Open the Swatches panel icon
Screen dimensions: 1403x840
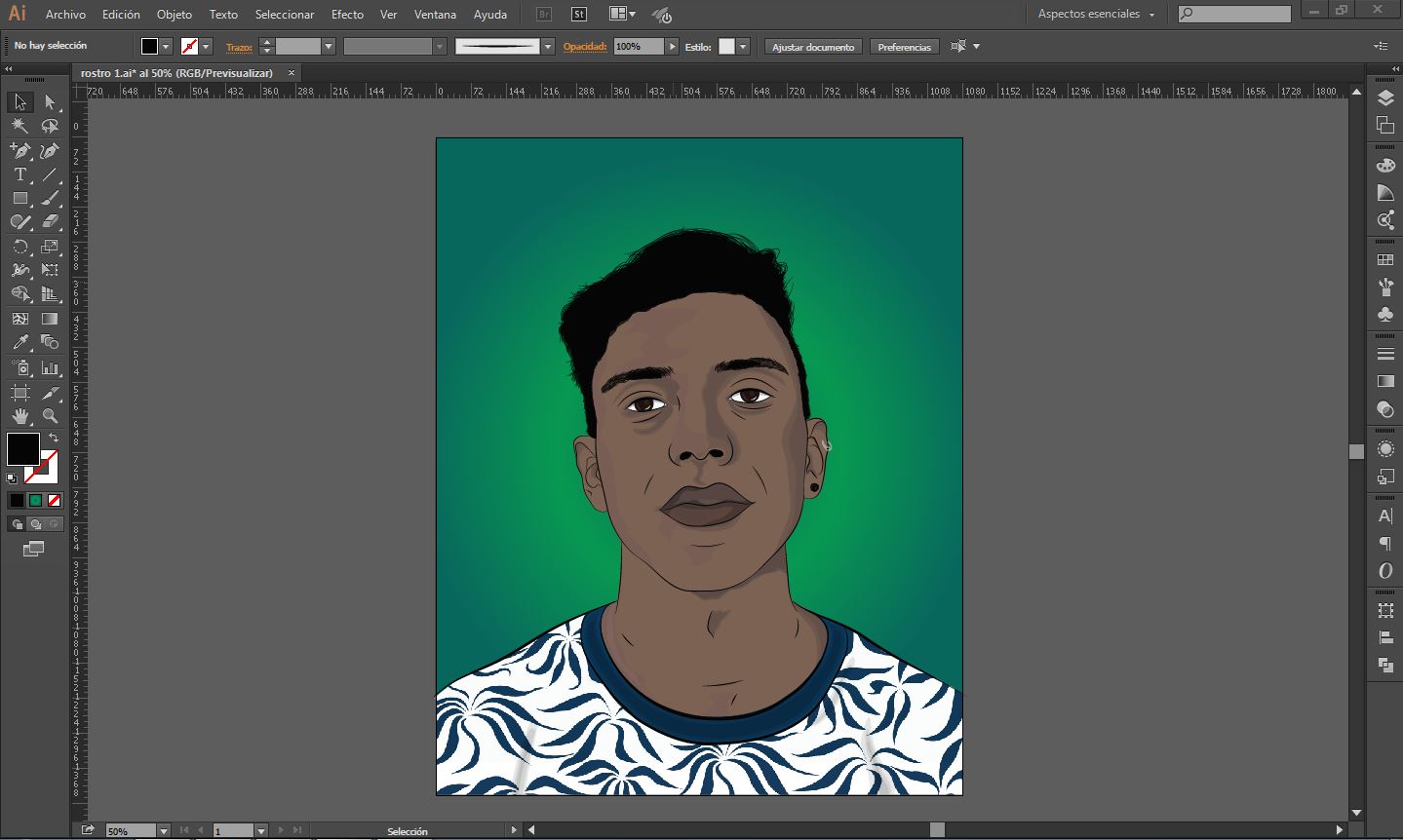(x=1384, y=260)
